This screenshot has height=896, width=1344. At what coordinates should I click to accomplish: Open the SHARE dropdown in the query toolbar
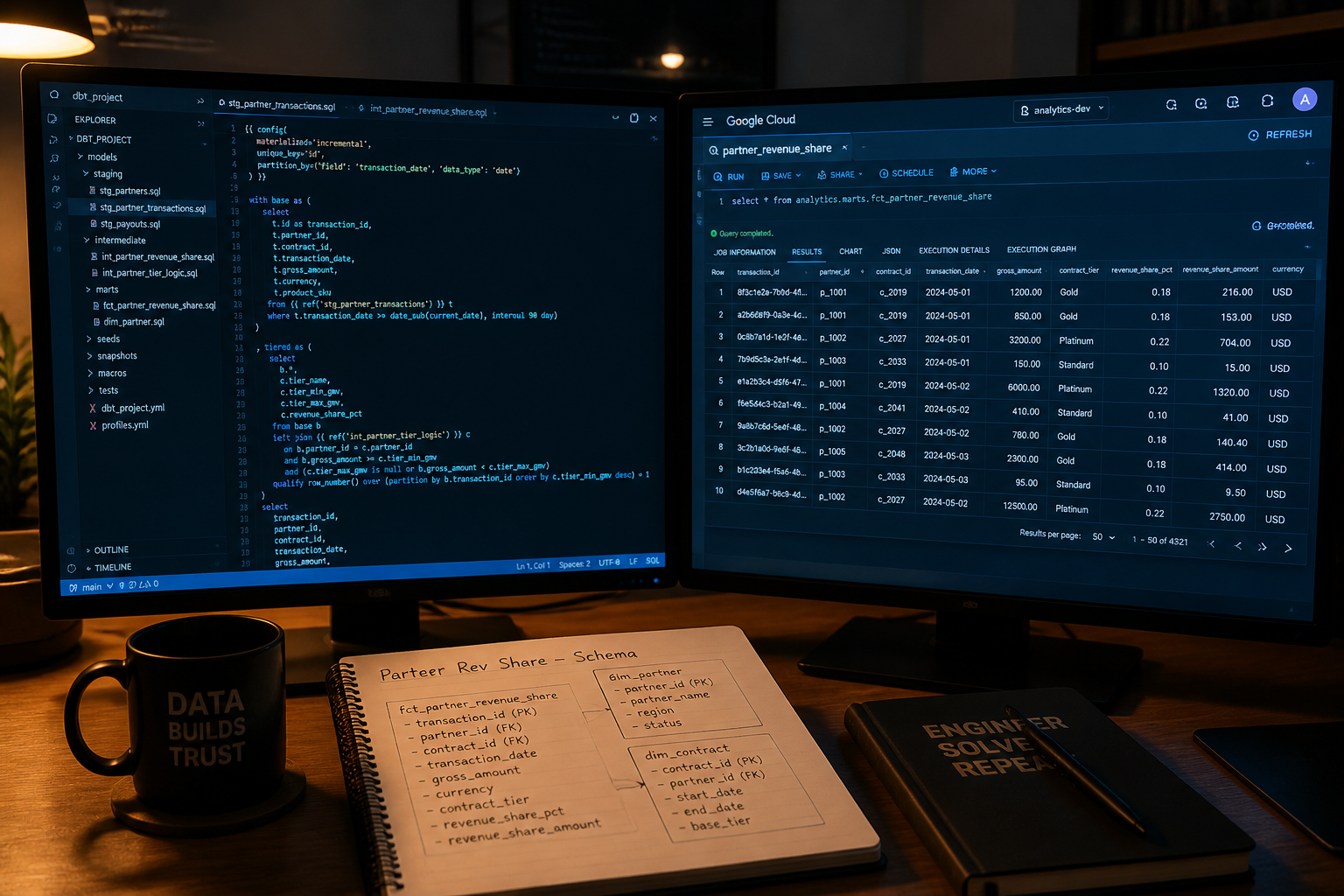tap(840, 175)
